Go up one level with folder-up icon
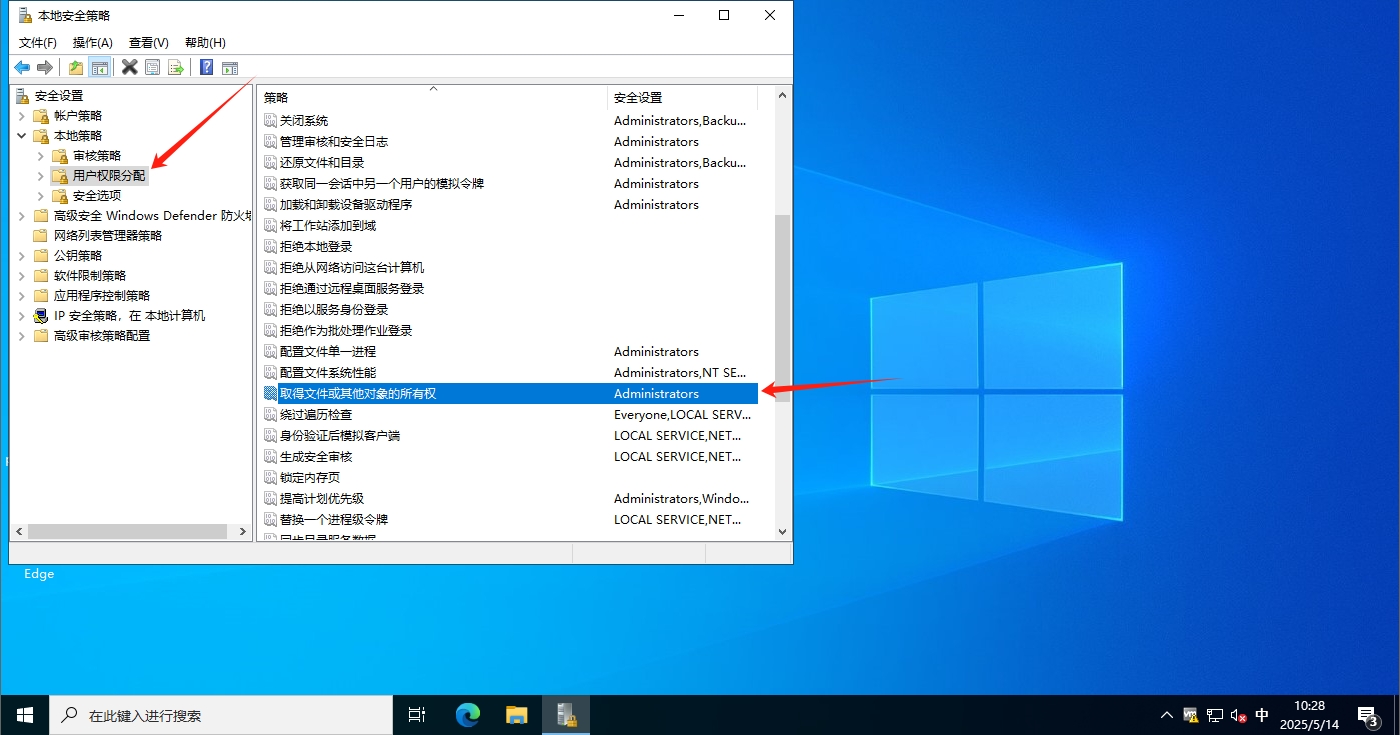Viewport: 1400px width, 735px height. coord(76,67)
